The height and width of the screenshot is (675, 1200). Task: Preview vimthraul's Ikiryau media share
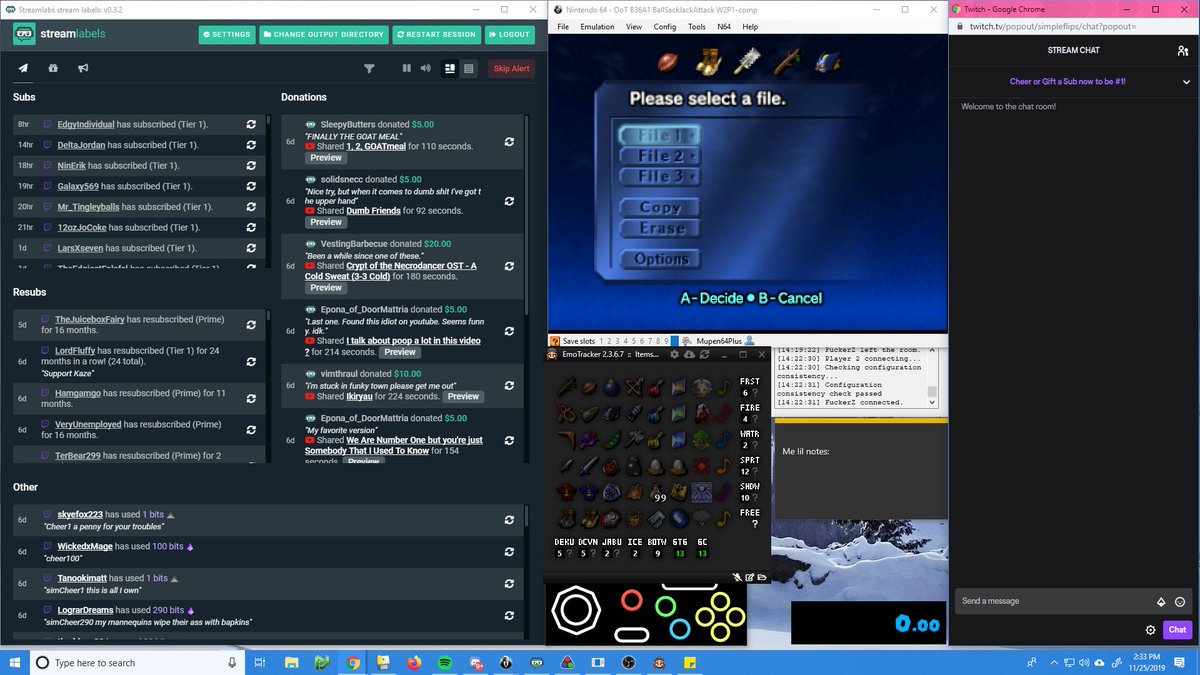463,396
